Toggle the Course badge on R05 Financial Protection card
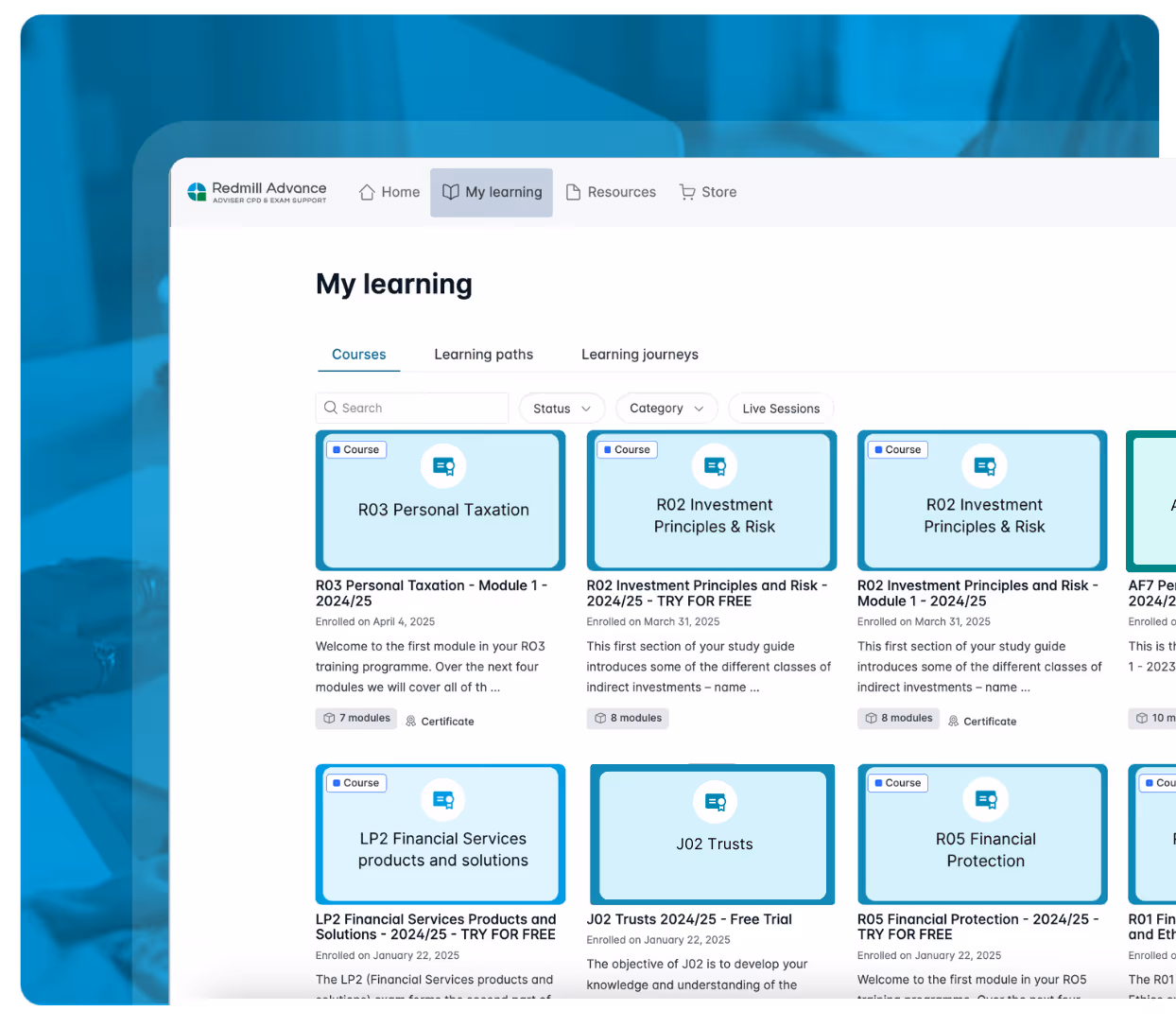This screenshot has height=1028, width=1176. pos(897,783)
